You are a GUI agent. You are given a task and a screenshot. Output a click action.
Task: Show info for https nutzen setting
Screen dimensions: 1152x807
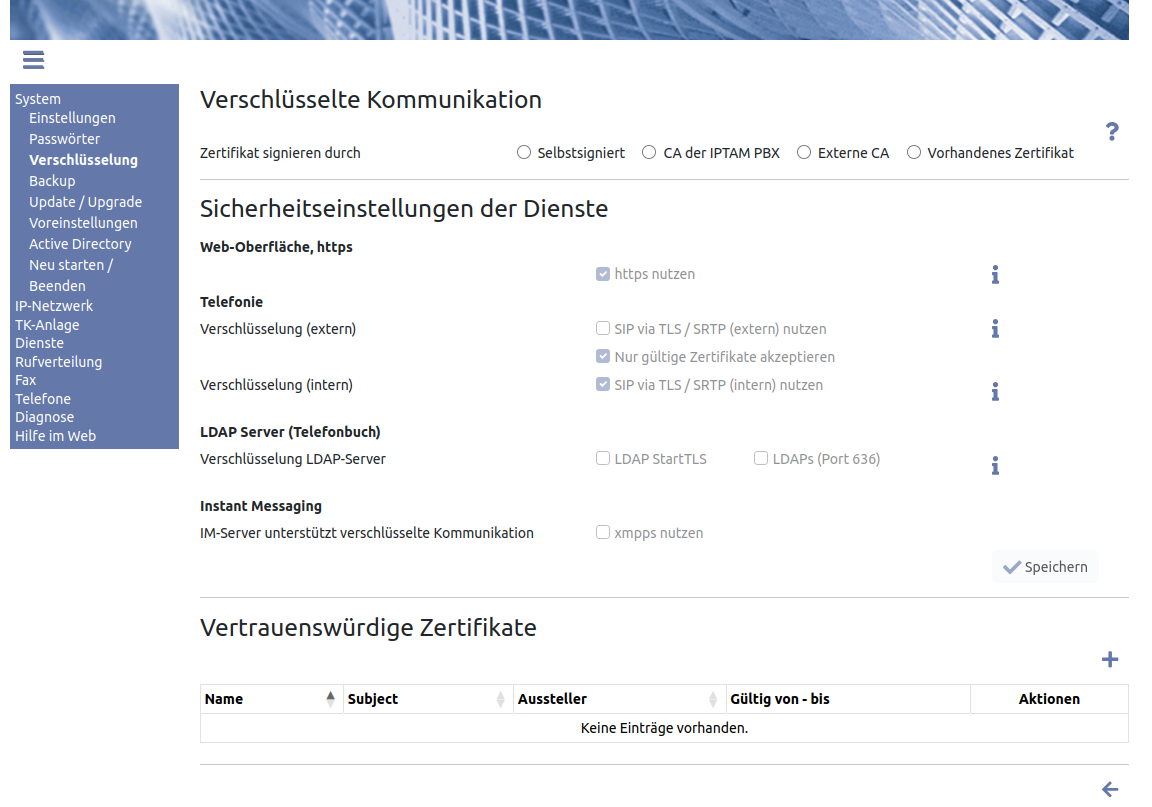pyautogui.click(x=995, y=275)
